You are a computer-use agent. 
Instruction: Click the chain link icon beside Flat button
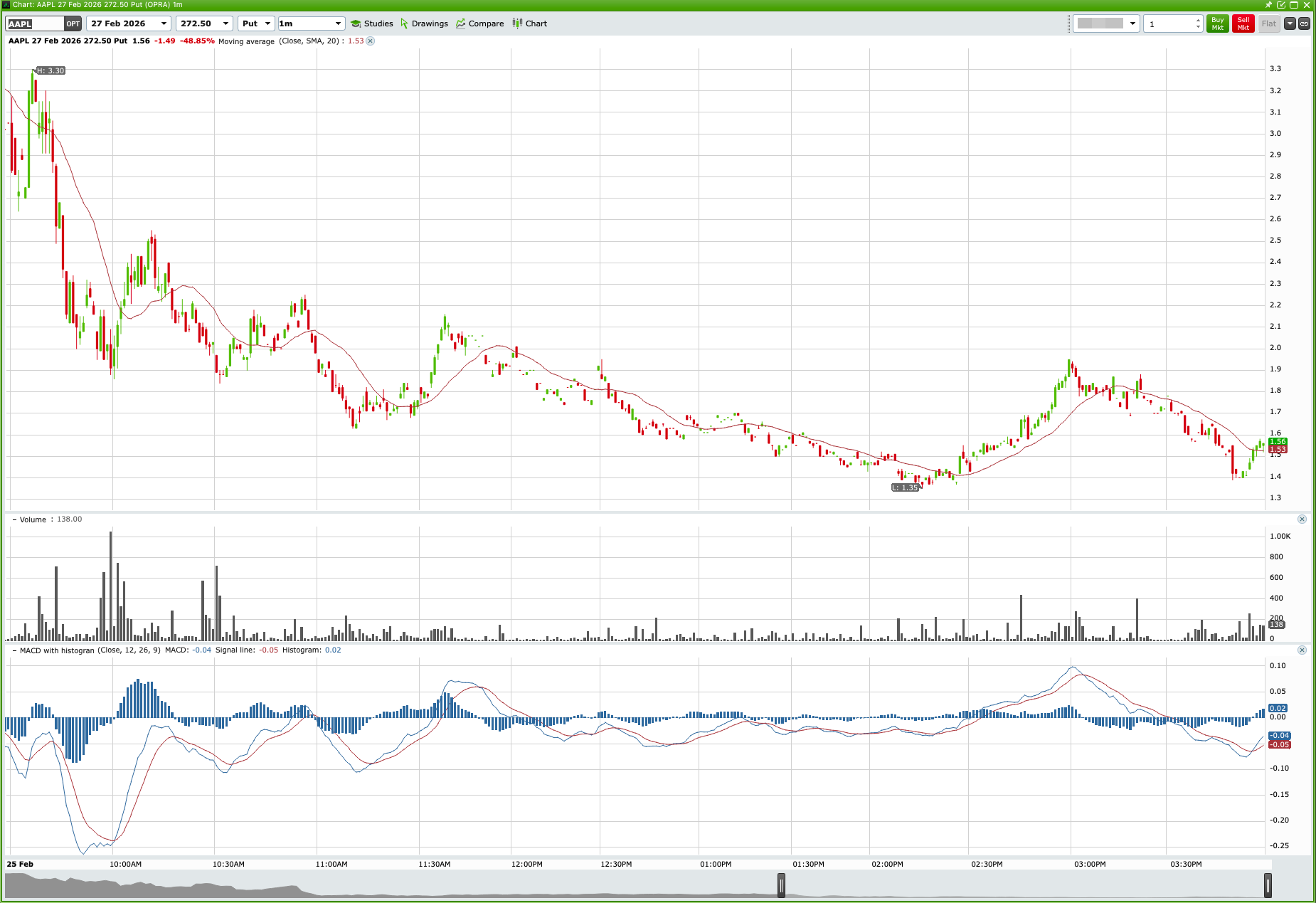point(1305,23)
